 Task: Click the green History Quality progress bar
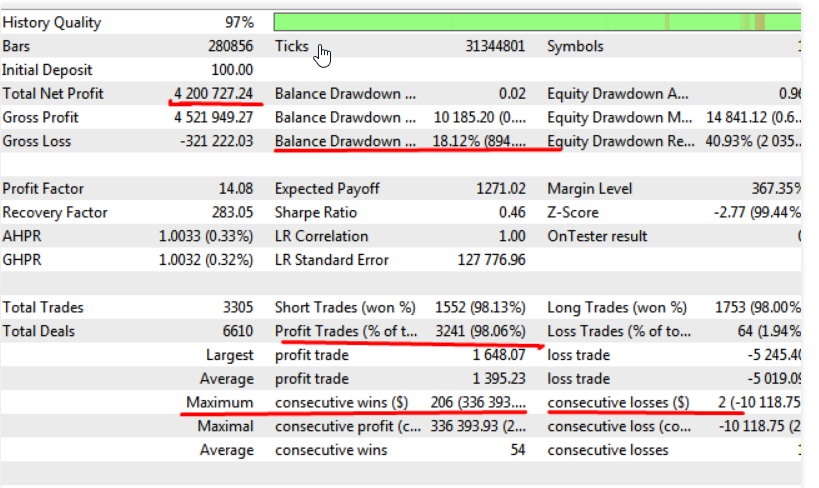point(537,22)
